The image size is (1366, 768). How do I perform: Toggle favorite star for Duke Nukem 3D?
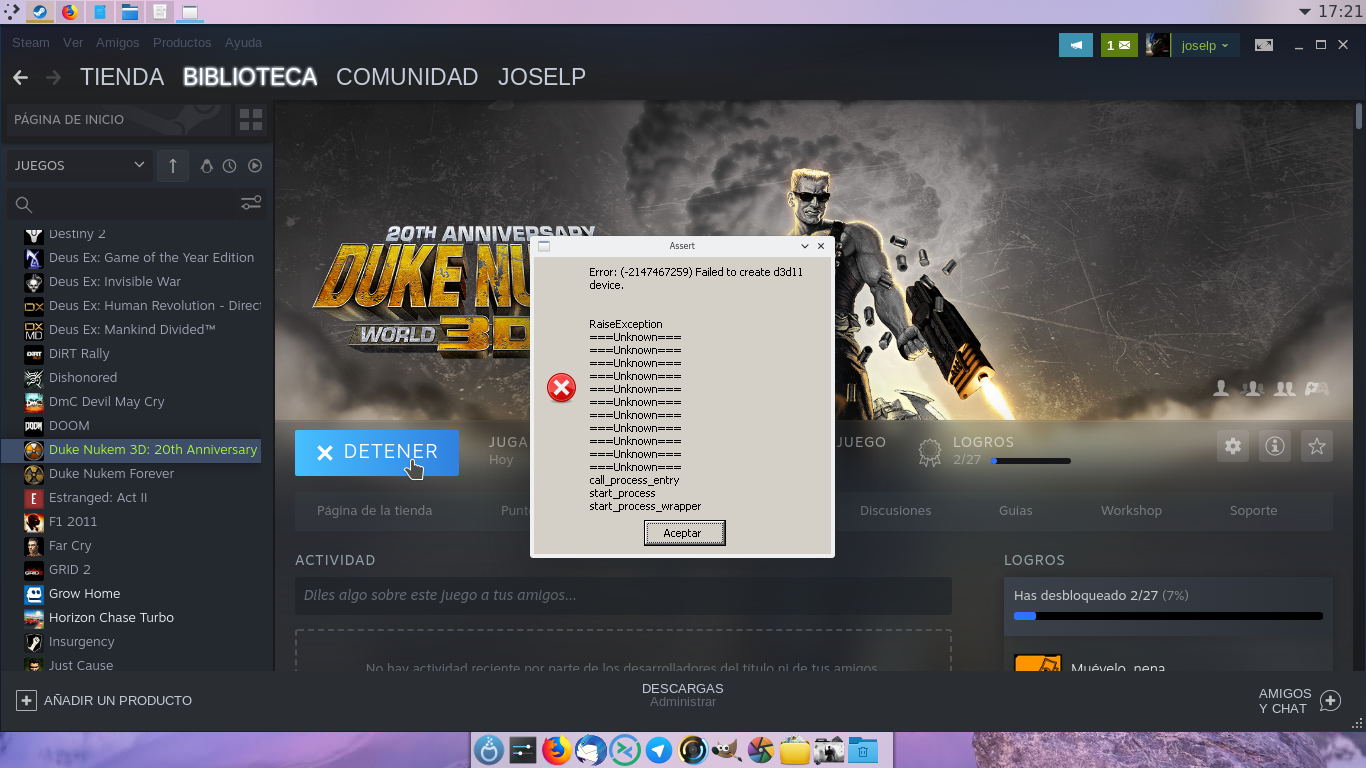click(1317, 446)
